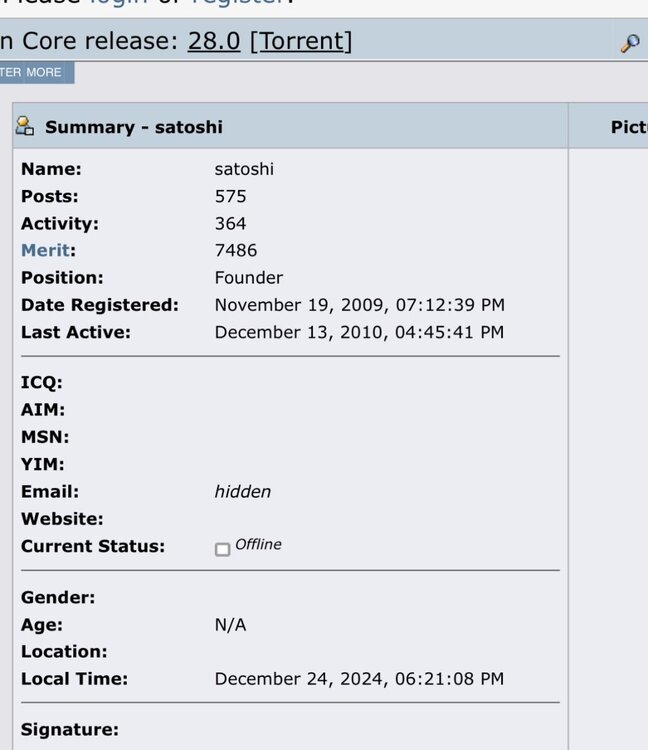648x750 pixels.
Task: Click the date 'November 19, 2009, 07:12:39 PM'
Action: pos(360,305)
